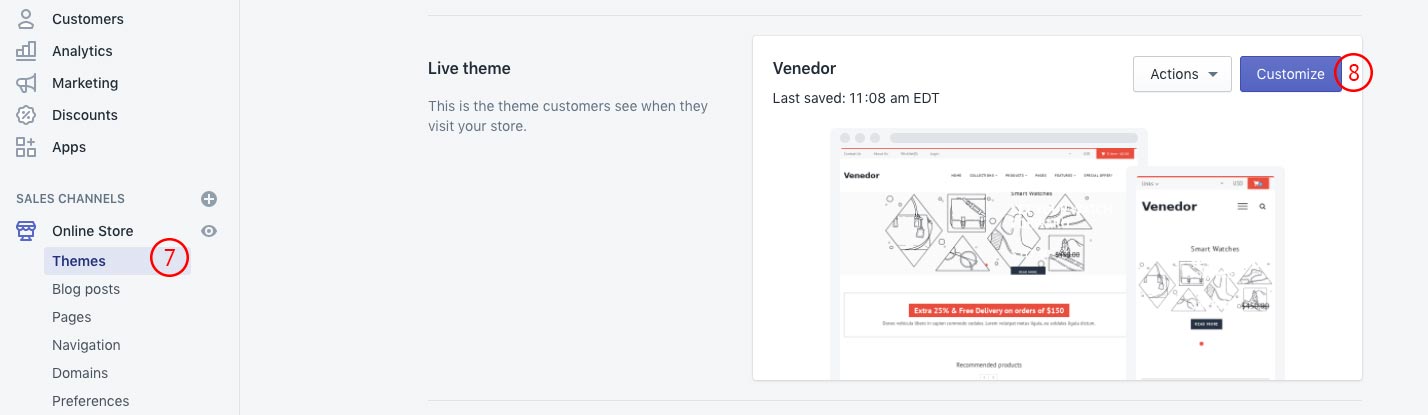The height and width of the screenshot is (415, 1428).
Task: Add a sales channel with plus icon
Action: pyautogui.click(x=209, y=199)
